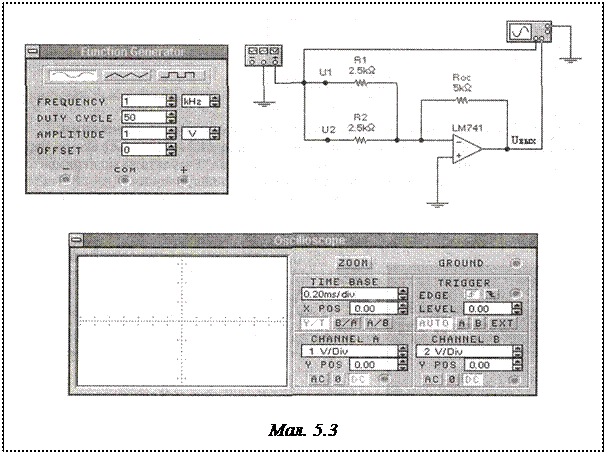Adjust the amplitude value spinner
This screenshot has height=454, width=606.
point(171,134)
